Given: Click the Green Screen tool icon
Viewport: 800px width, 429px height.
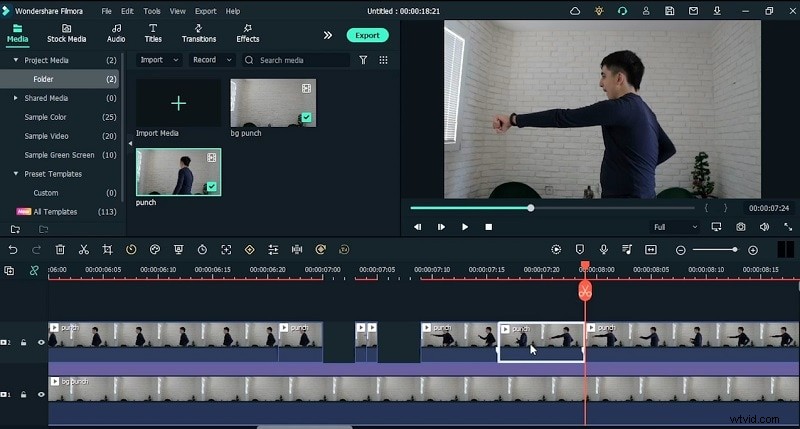Looking at the screenshot, I should coord(179,249).
